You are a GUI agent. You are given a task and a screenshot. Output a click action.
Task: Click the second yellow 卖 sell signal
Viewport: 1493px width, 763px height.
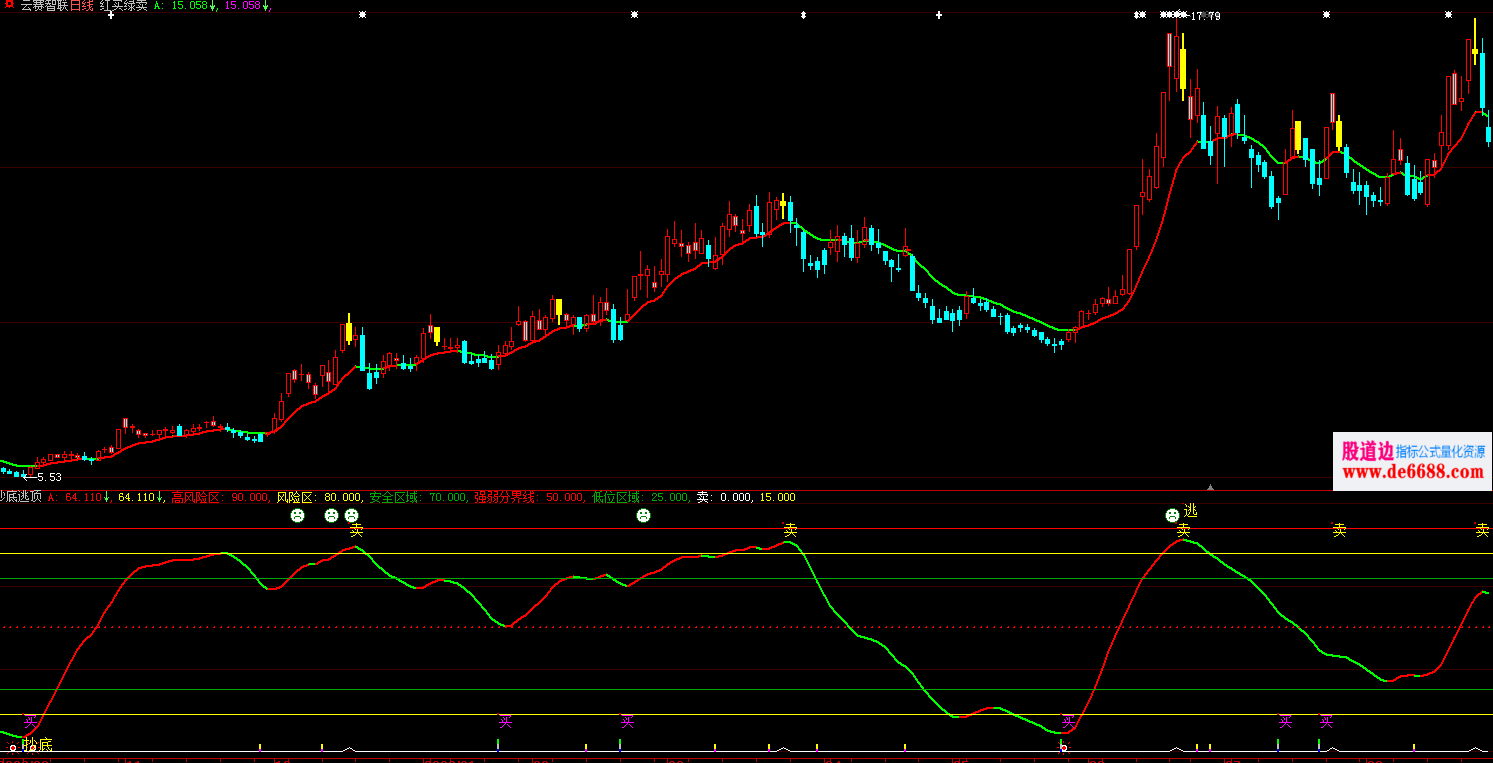pos(790,530)
